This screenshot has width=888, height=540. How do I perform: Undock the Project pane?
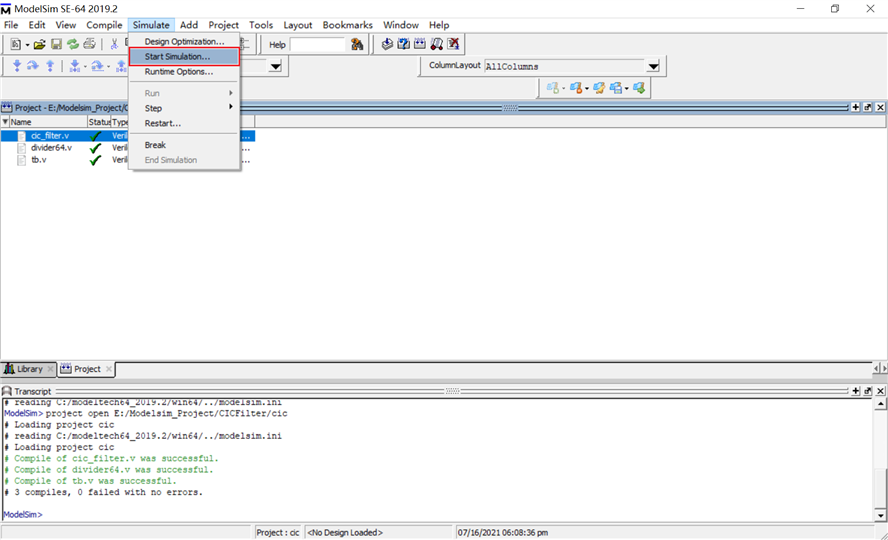868,107
